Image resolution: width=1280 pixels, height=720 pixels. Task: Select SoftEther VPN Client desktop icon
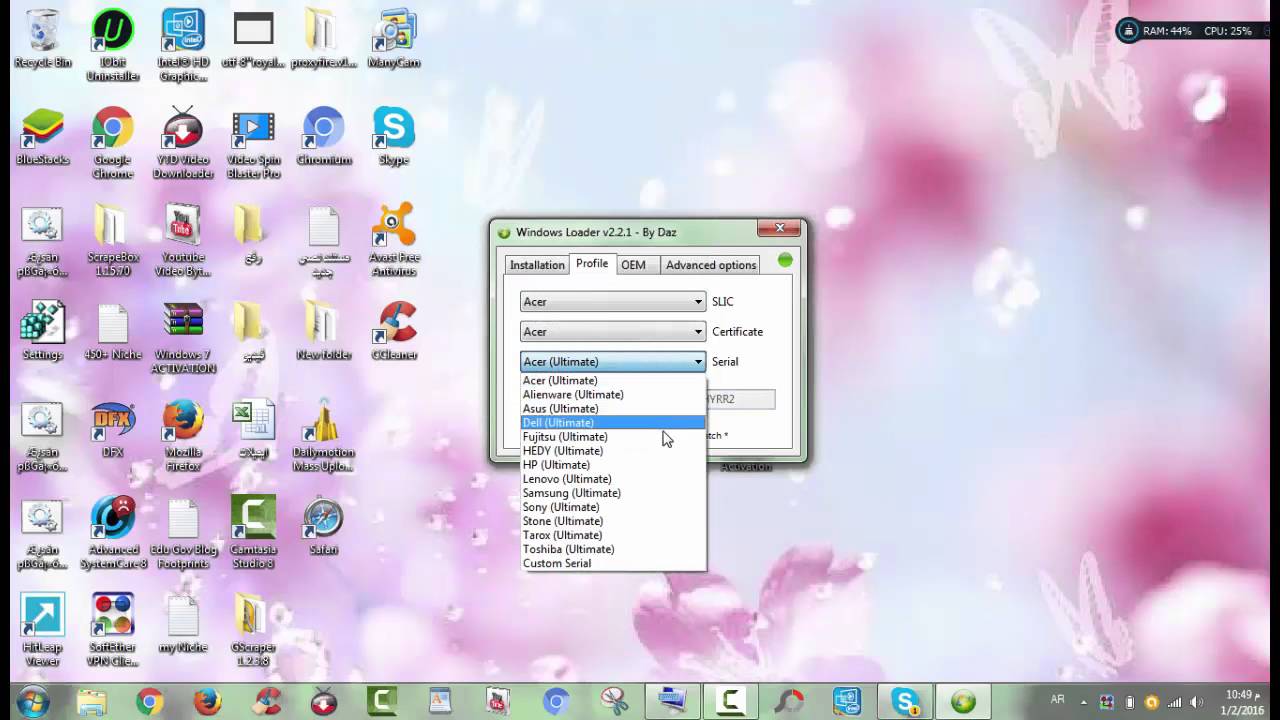(112, 630)
